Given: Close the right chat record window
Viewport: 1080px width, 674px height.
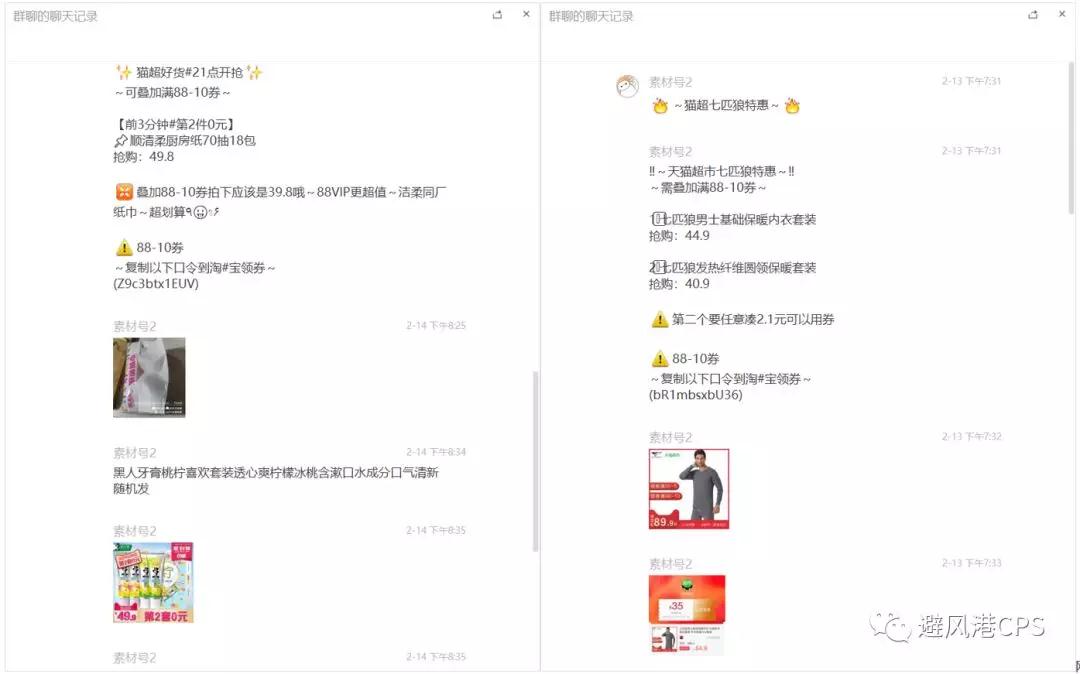Looking at the screenshot, I should click(1062, 14).
